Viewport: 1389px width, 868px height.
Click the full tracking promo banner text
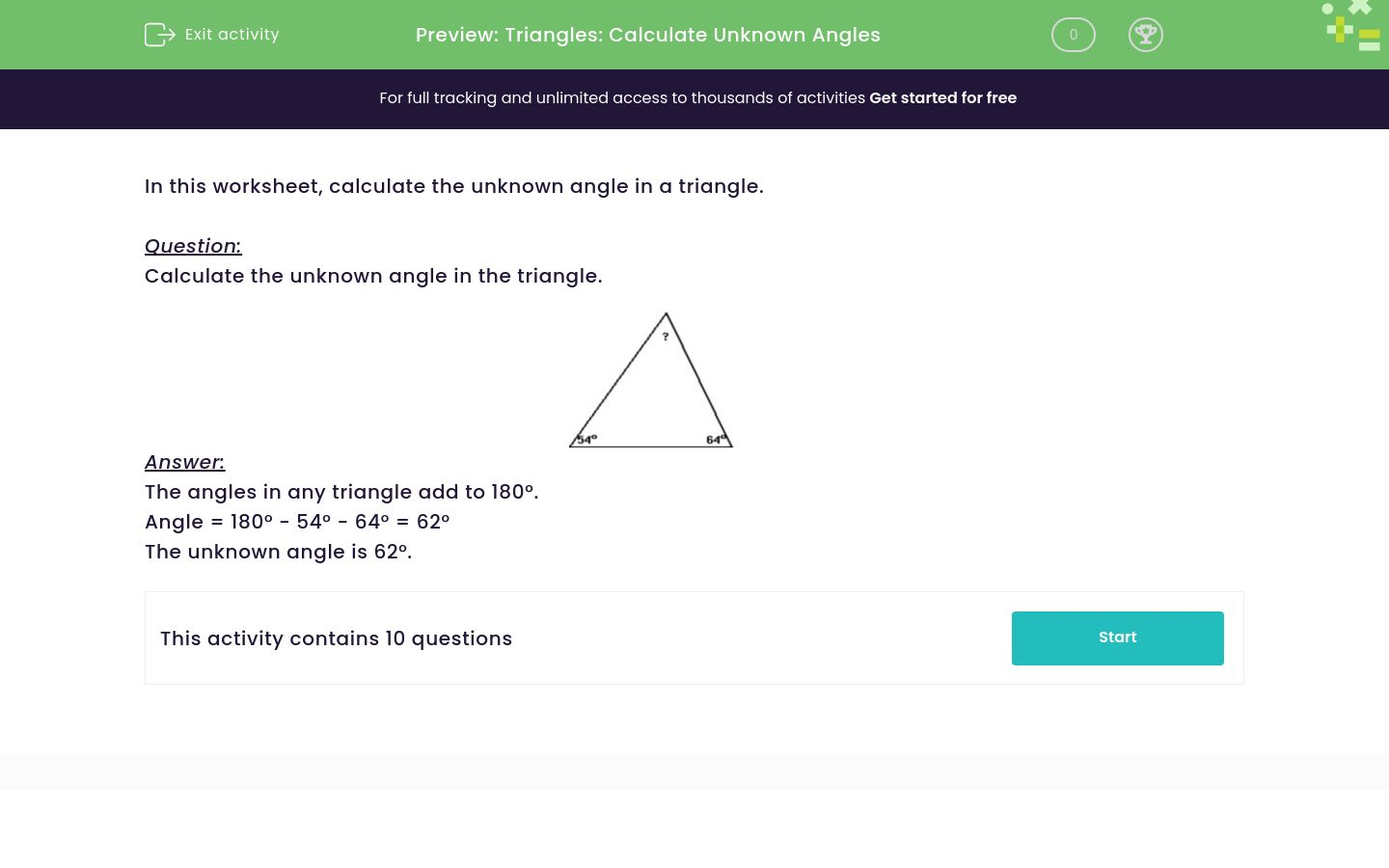(697, 98)
